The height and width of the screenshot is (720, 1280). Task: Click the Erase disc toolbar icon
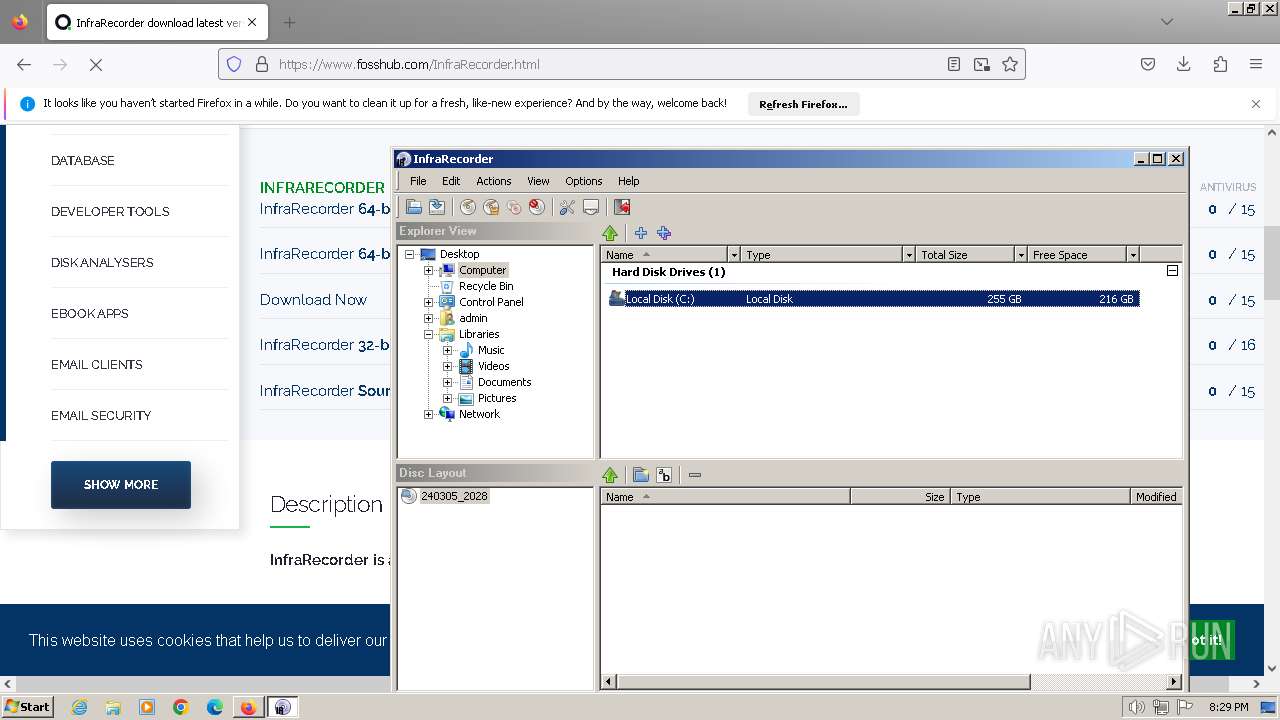point(537,207)
